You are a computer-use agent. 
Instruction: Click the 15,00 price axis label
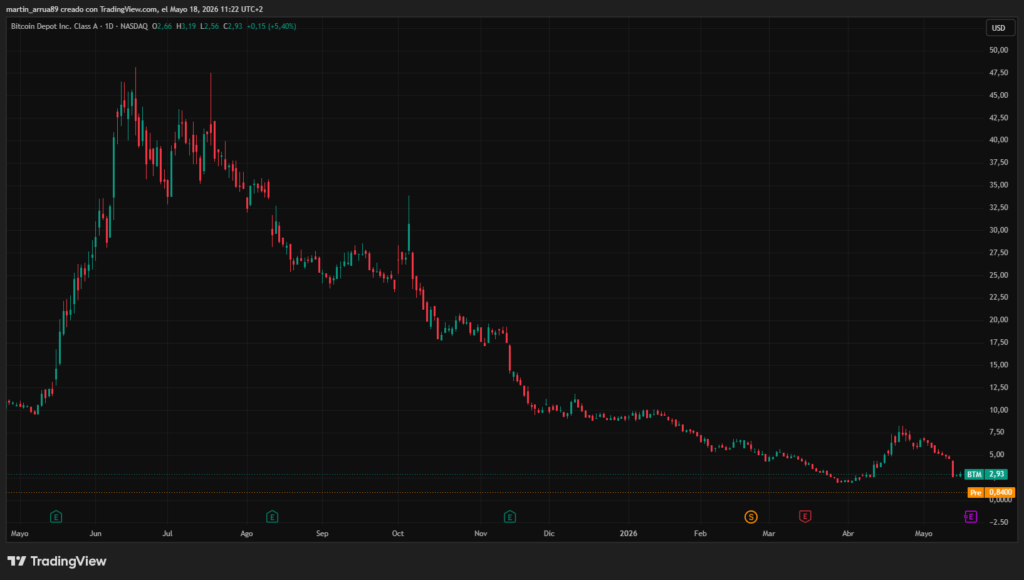(x=999, y=364)
